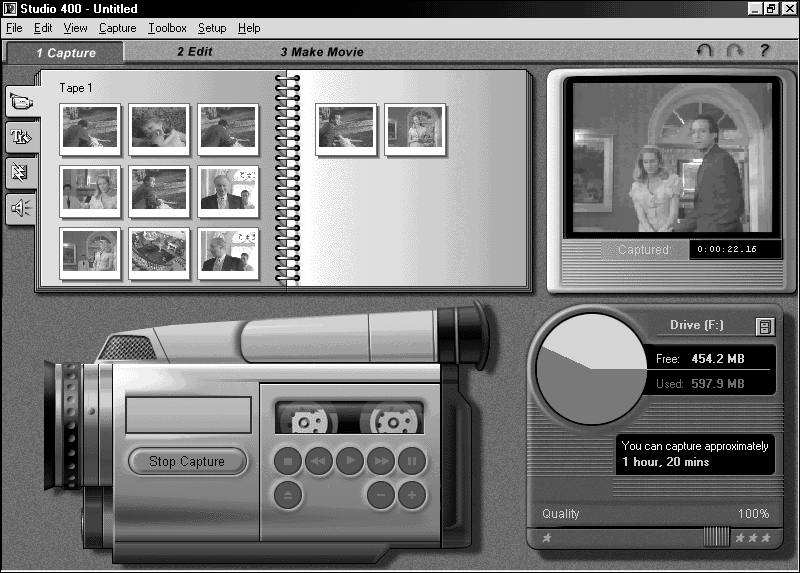The height and width of the screenshot is (573, 800).
Task: Click the question mark help icon
Action: tap(764, 51)
